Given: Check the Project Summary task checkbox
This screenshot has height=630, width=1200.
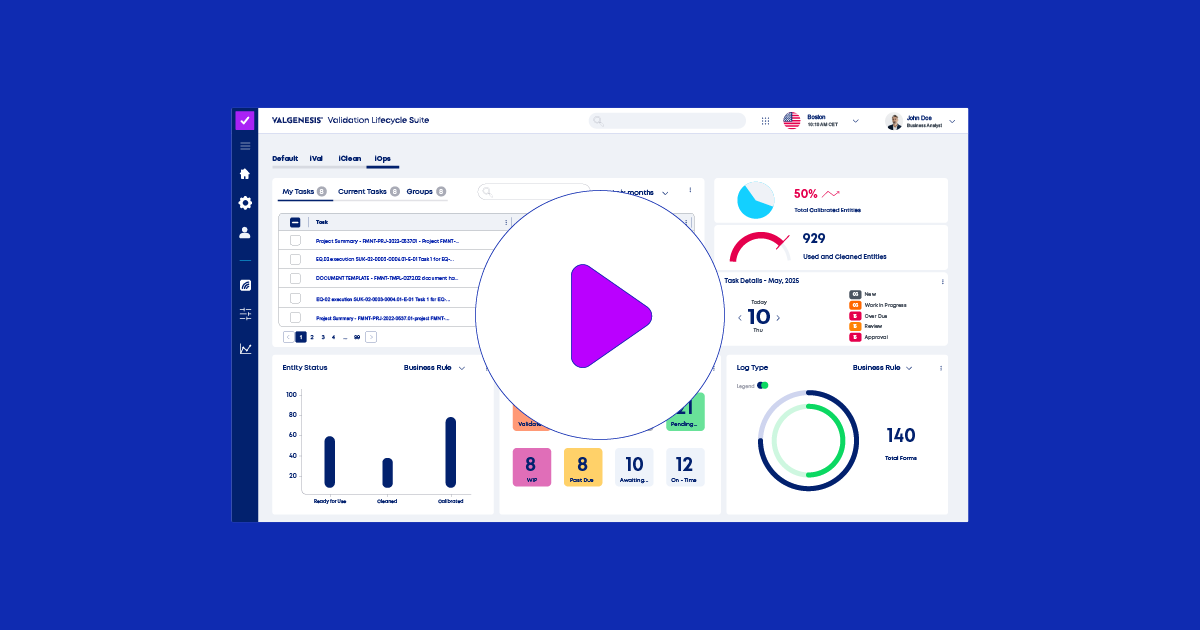Looking at the screenshot, I should 295,241.
